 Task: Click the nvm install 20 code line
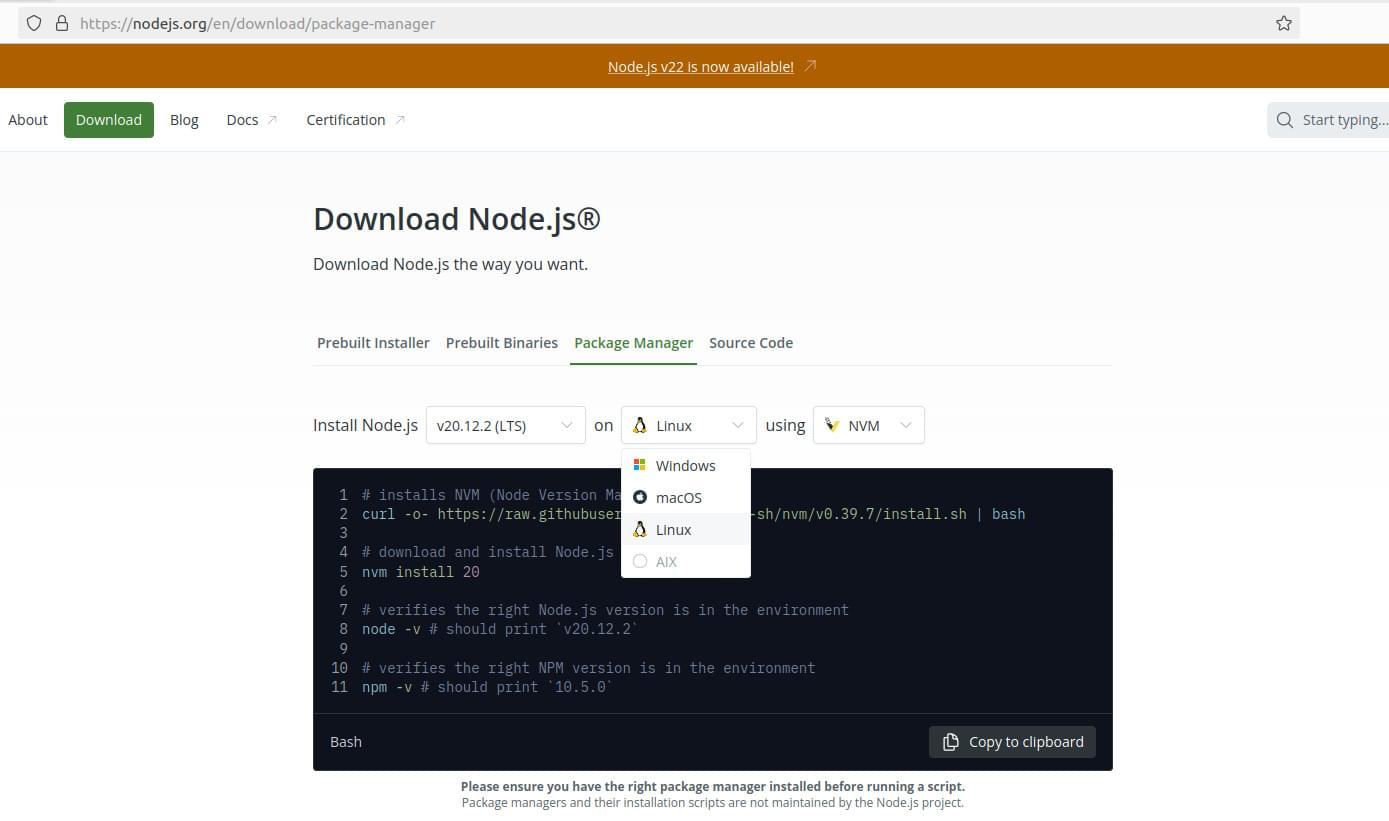coord(421,572)
